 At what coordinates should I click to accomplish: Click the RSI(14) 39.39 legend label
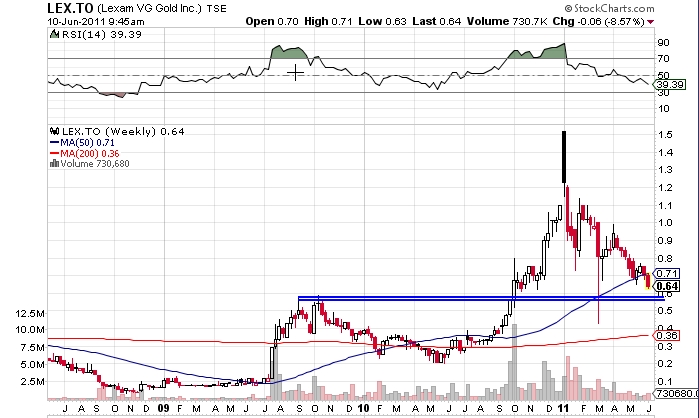coord(102,34)
